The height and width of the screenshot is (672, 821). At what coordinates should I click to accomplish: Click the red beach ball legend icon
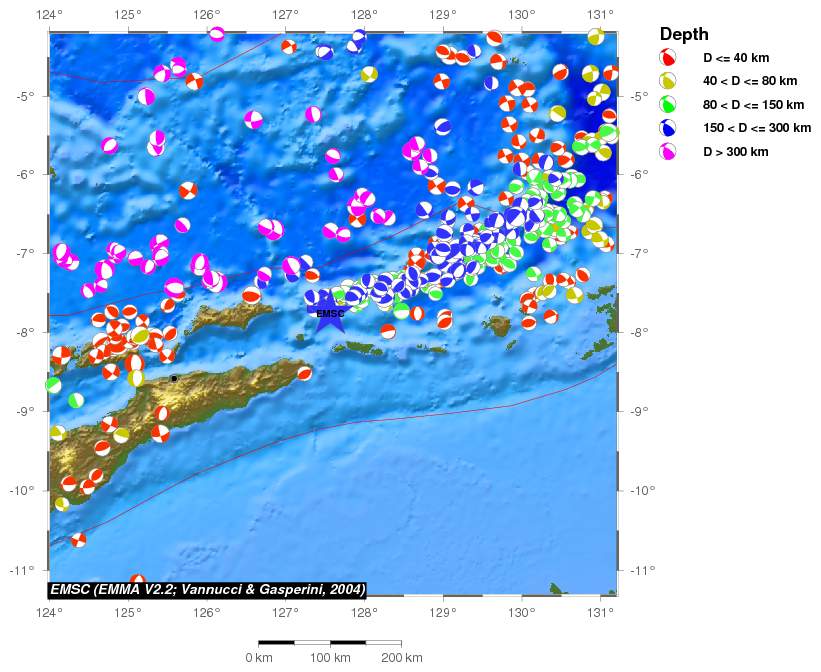(669, 58)
